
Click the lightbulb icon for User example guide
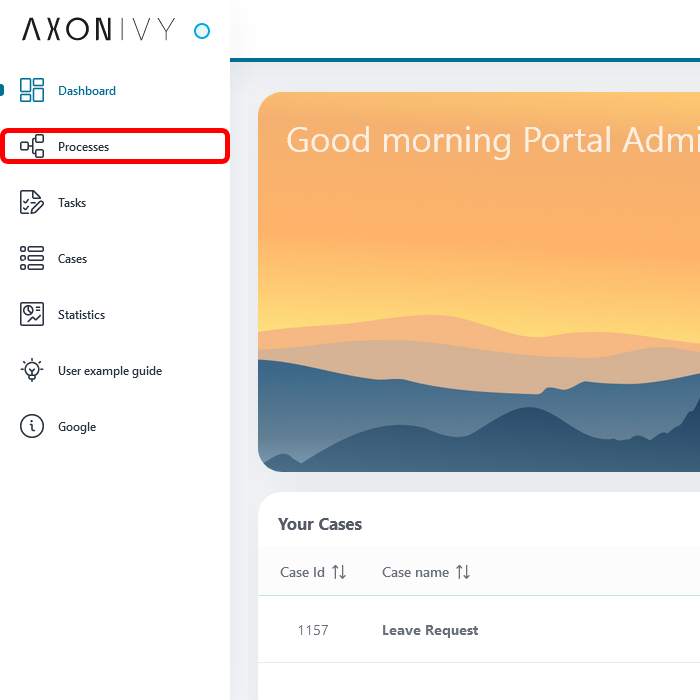click(x=32, y=370)
